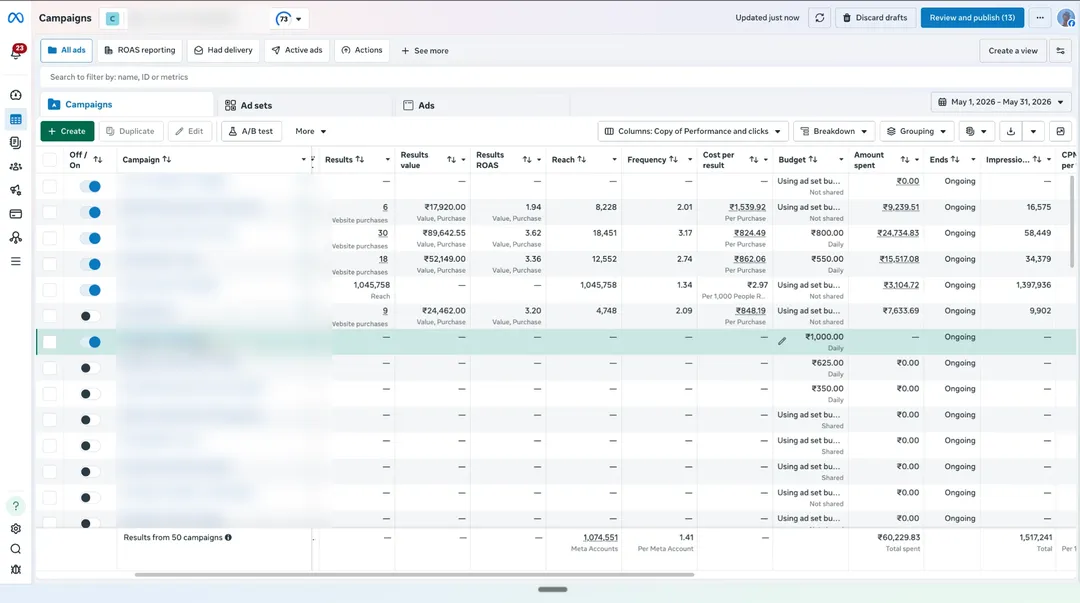This screenshot has height=603, width=1080.
Task: Open the ₹24,734.83 amount spent link
Action: pyautogui.click(x=897, y=233)
